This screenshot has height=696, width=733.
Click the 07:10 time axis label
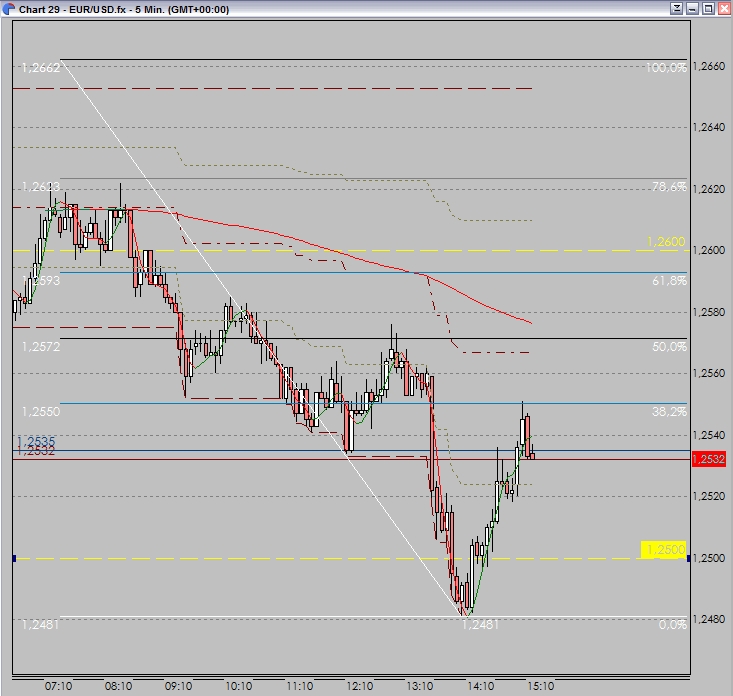pyautogui.click(x=58, y=686)
